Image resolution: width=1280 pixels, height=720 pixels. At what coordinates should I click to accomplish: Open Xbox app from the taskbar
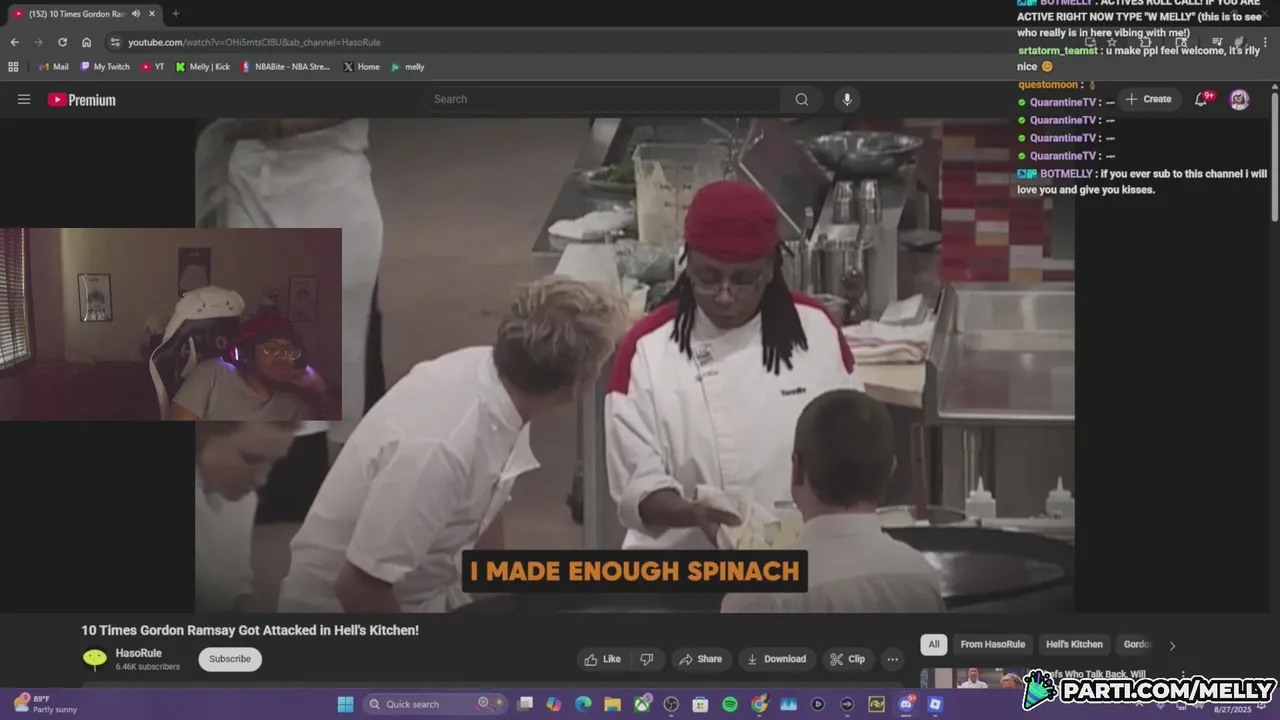point(642,704)
